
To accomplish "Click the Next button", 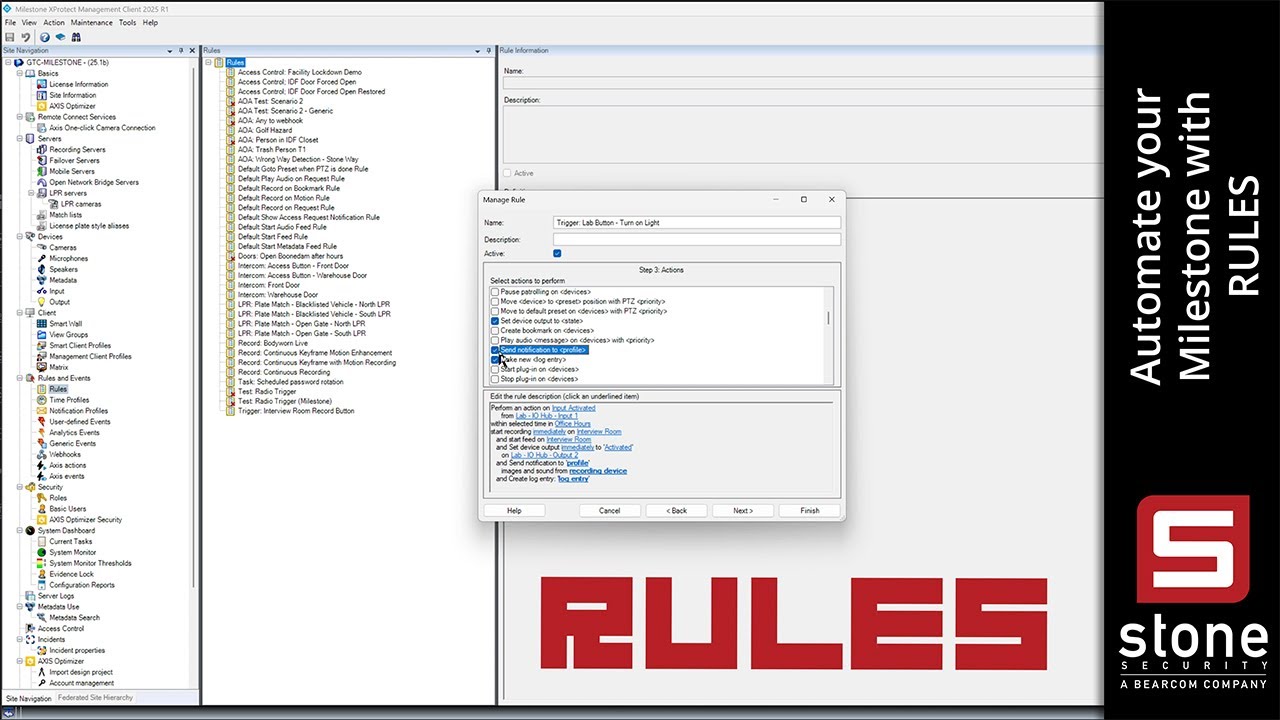I will [743, 510].
